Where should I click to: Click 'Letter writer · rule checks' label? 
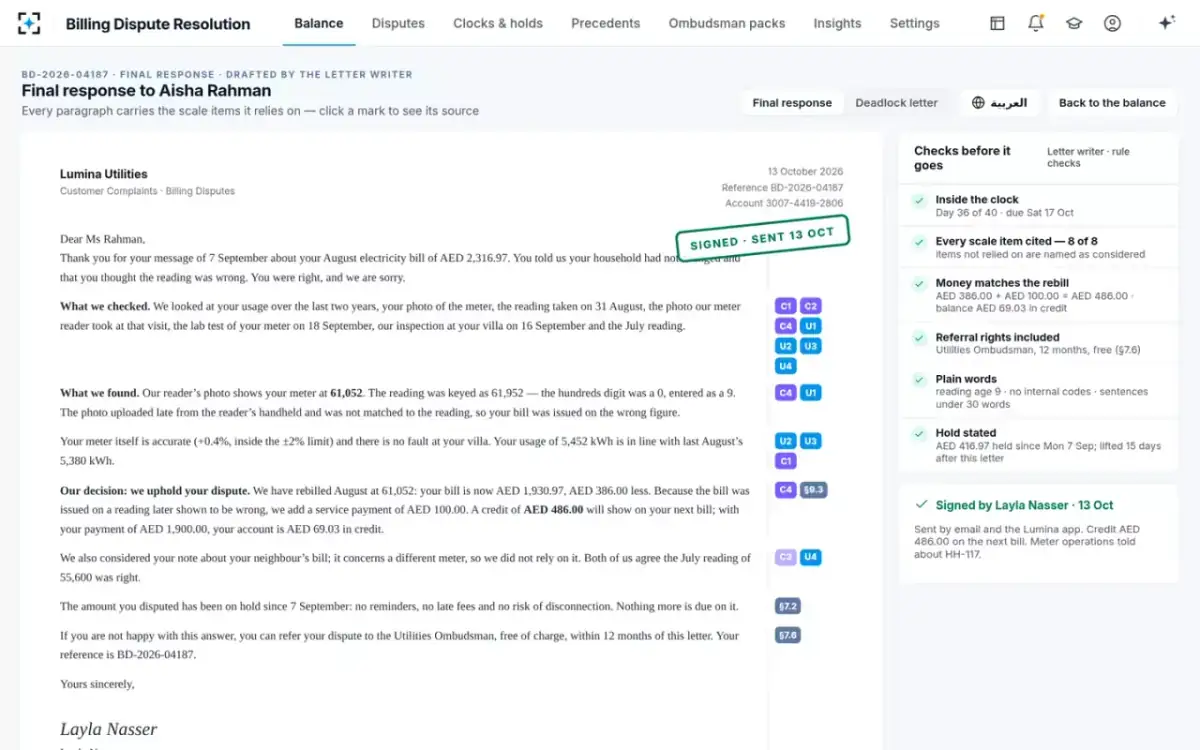click(x=1088, y=158)
